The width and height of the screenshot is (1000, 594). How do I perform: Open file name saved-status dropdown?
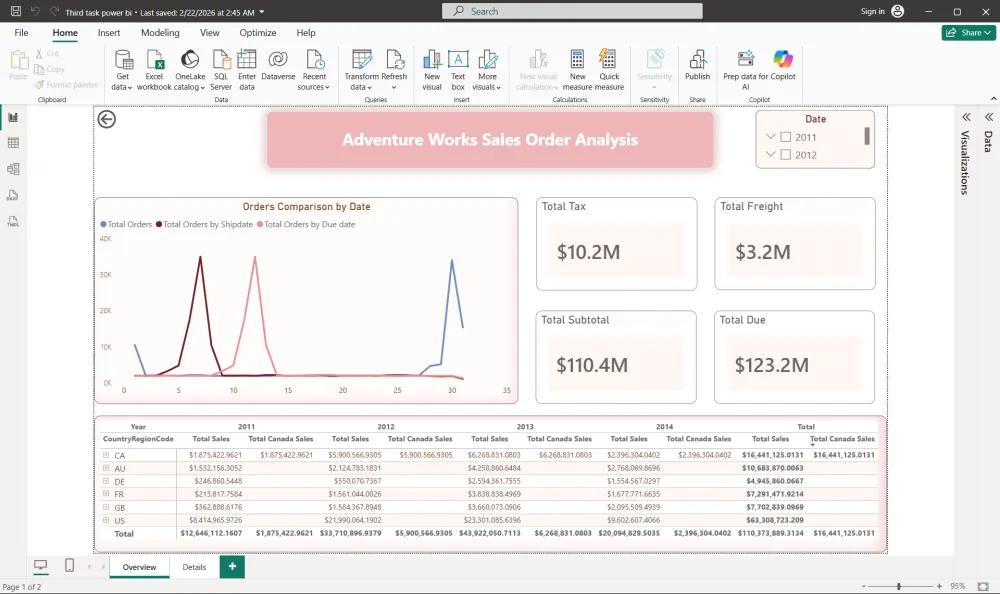[x=261, y=12]
